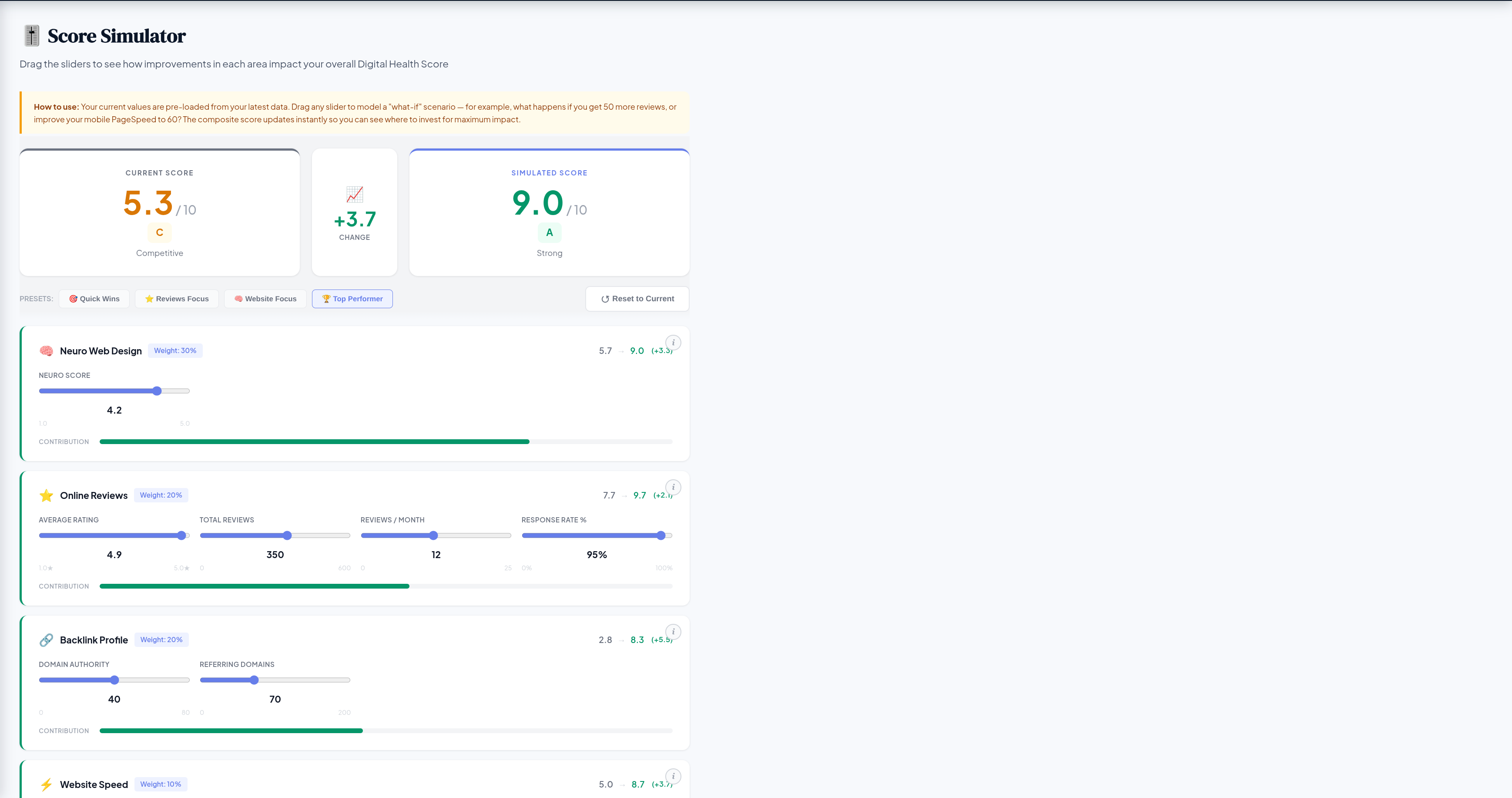Image resolution: width=1512 pixels, height=798 pixels.
Task: Click the chart-increasing icon above +3.7 change
Action: 355,194
